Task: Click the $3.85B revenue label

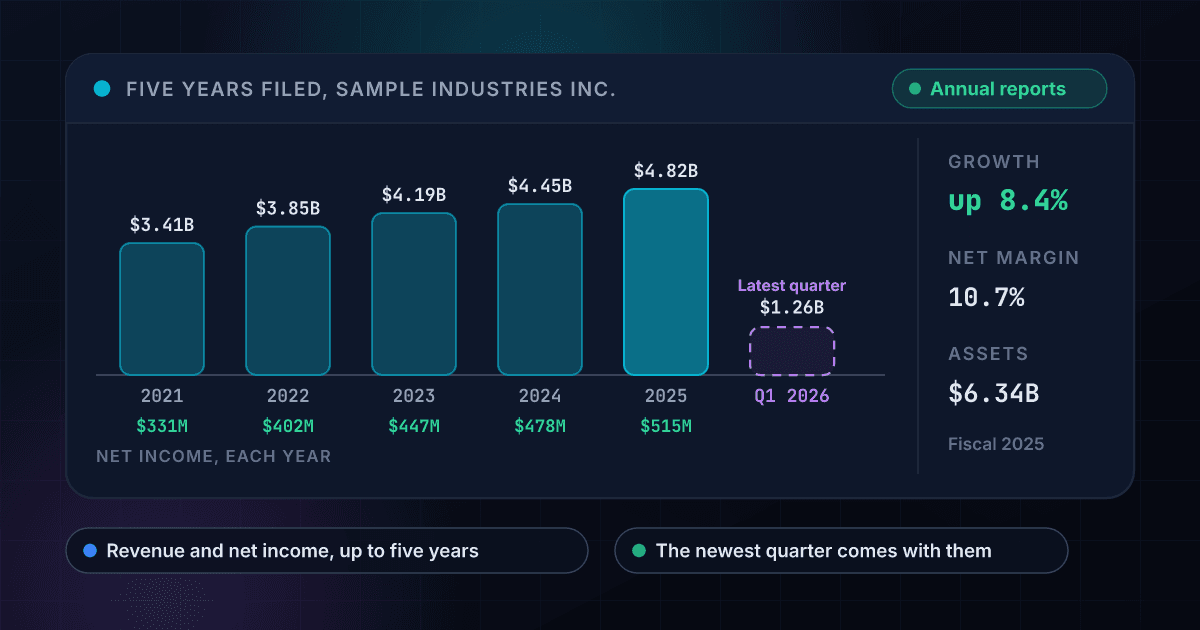Action: [288, 209]
